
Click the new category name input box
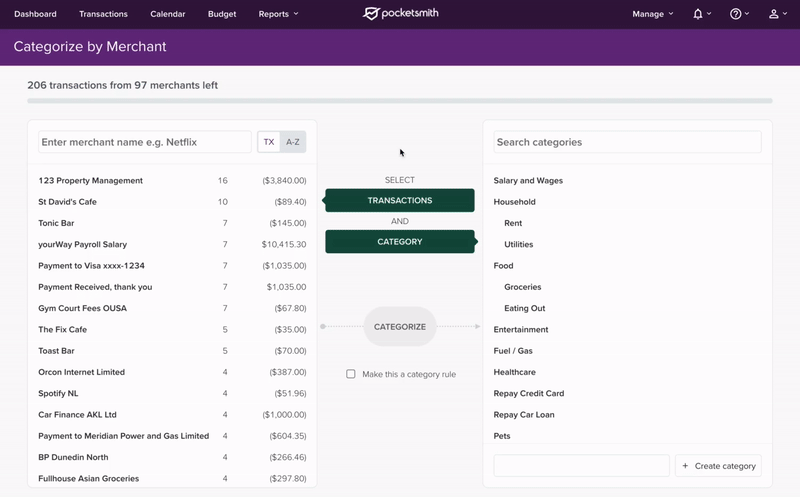click(x=581, y=466)
